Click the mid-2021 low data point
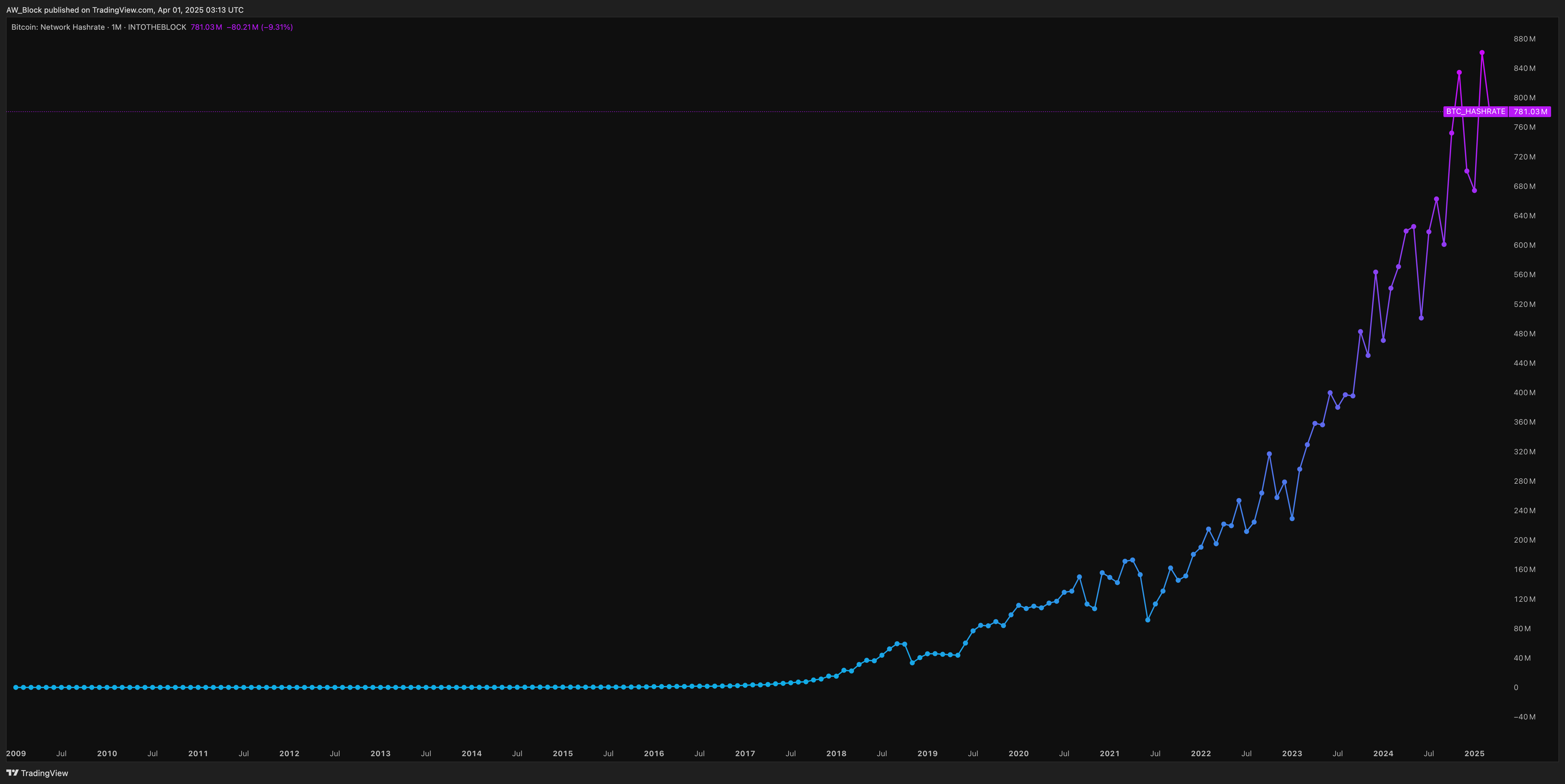The width and height of the screenshot is (1565, 784). click(1147, 620)
